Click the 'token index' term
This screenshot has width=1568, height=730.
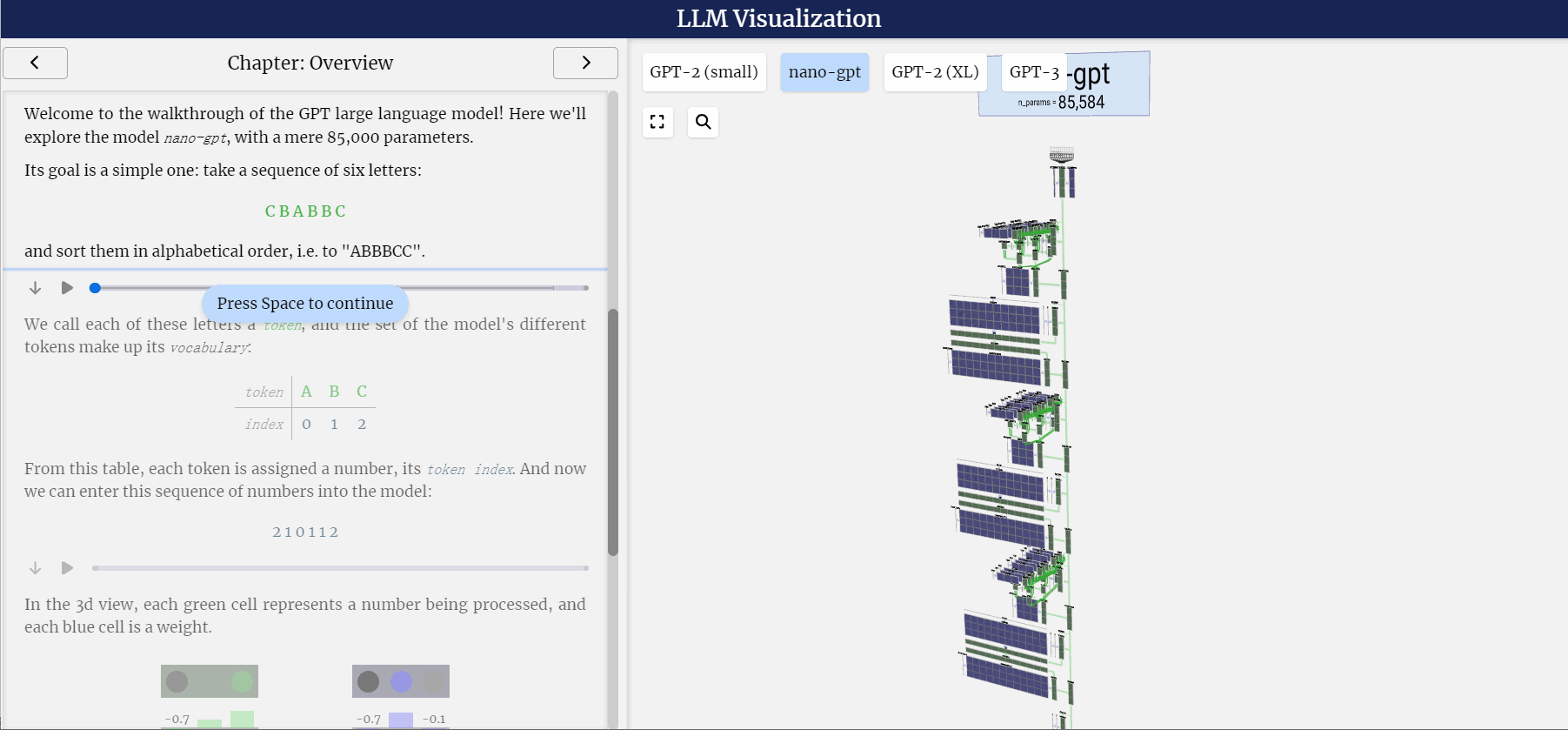click(470, 470)
